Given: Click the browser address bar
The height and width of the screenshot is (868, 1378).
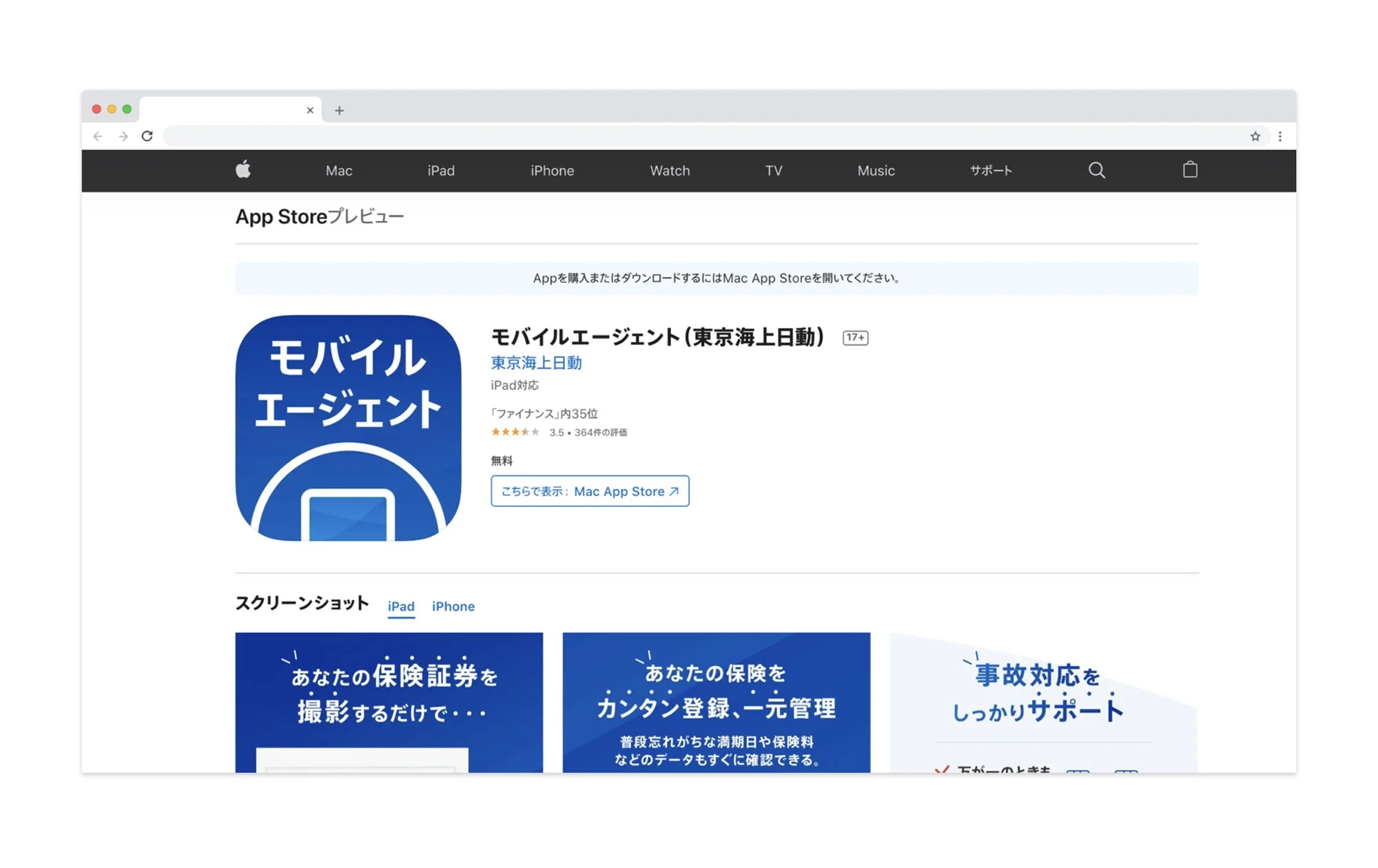Looking at the screenshot, I should click(703, 136).
